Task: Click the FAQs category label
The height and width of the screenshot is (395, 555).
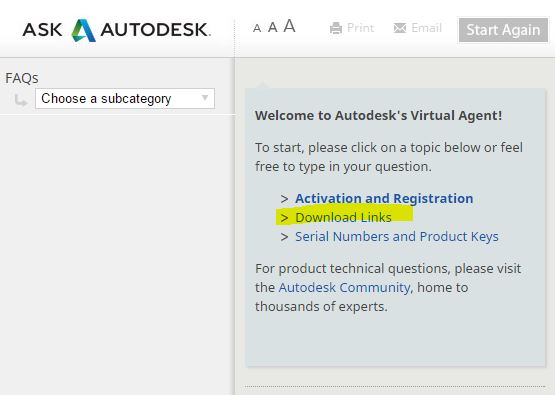Action: [x=22, y=78]
